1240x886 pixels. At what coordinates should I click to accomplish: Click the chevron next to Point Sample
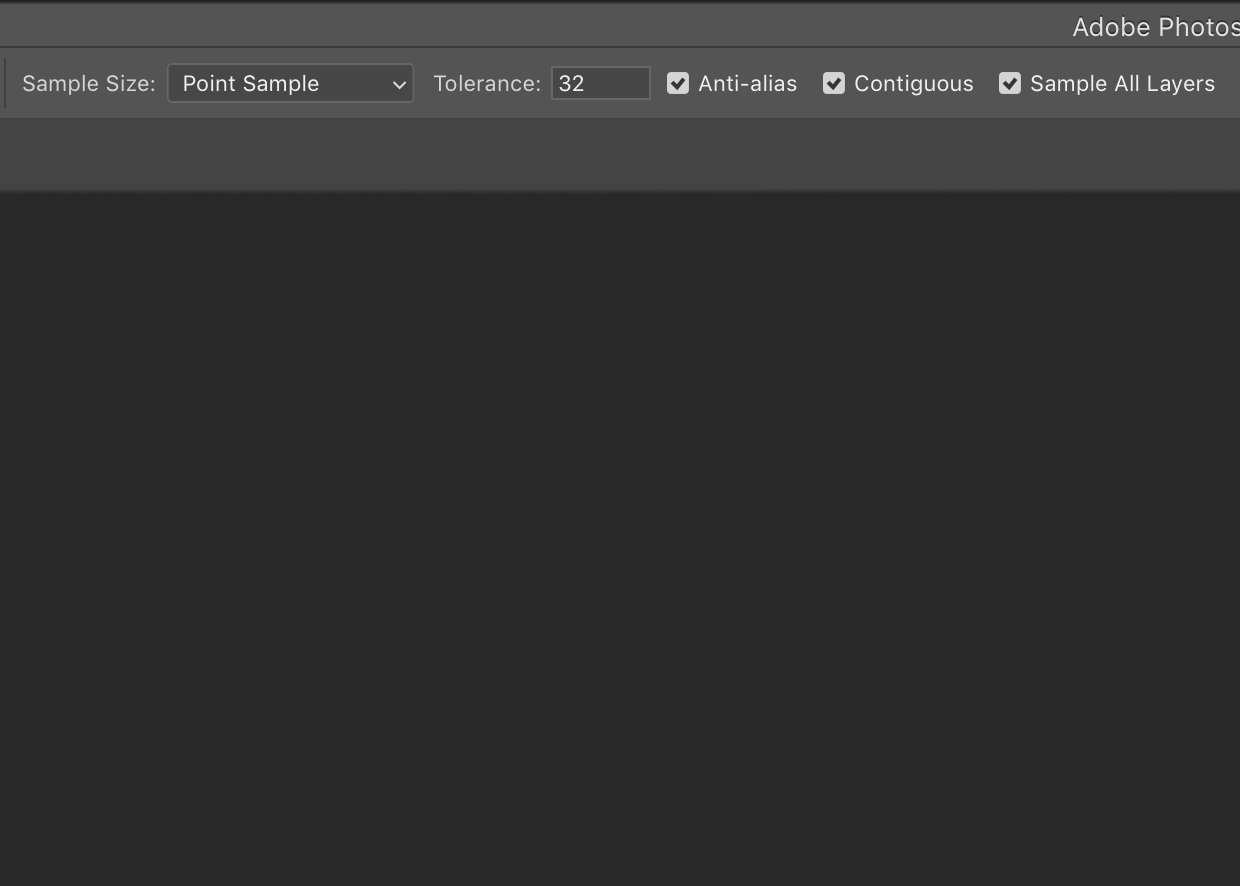(x=399, y=83)
